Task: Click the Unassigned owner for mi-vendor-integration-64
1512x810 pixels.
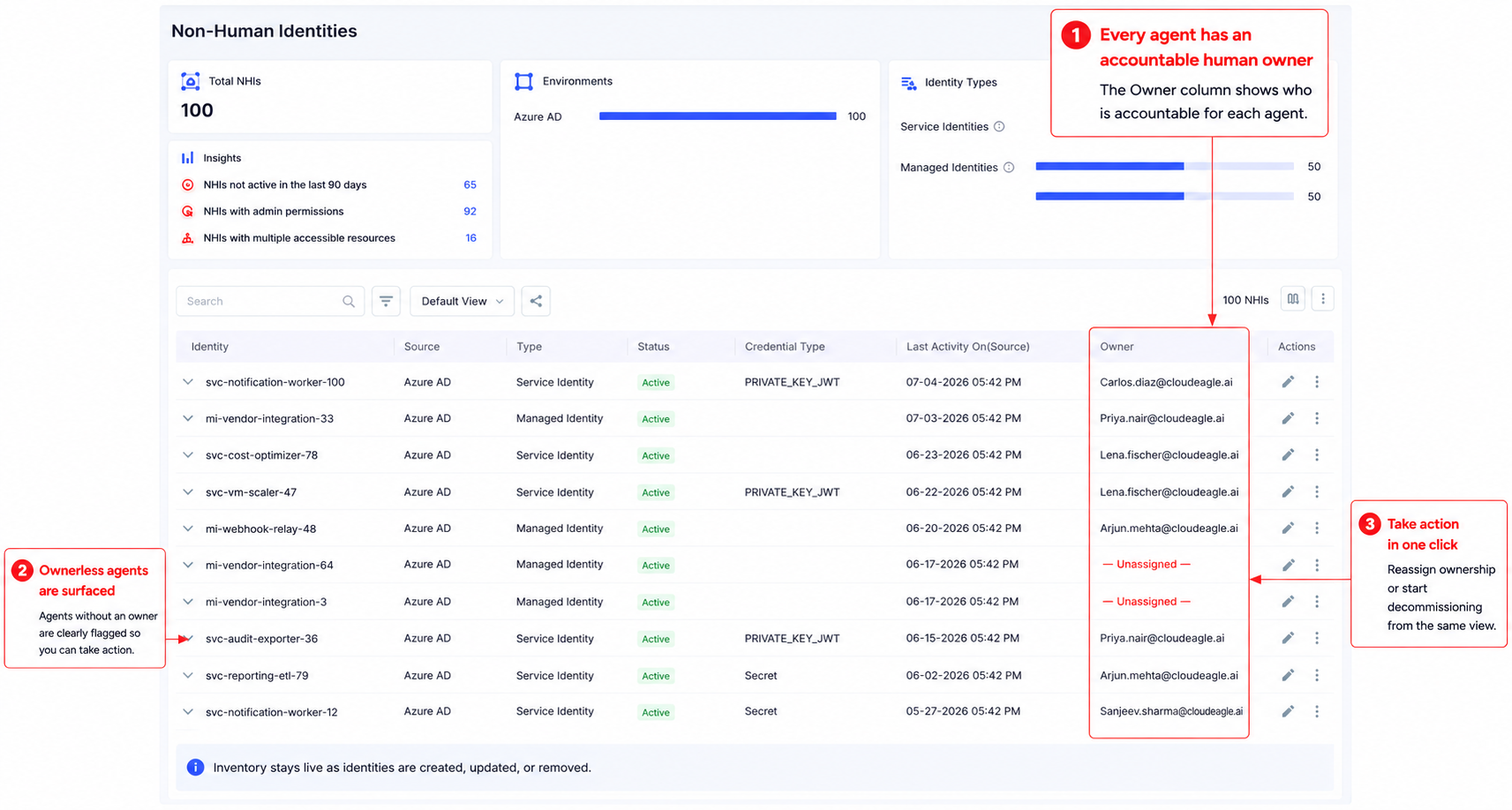Action: pyautogui.click(x=1146, y=564)
